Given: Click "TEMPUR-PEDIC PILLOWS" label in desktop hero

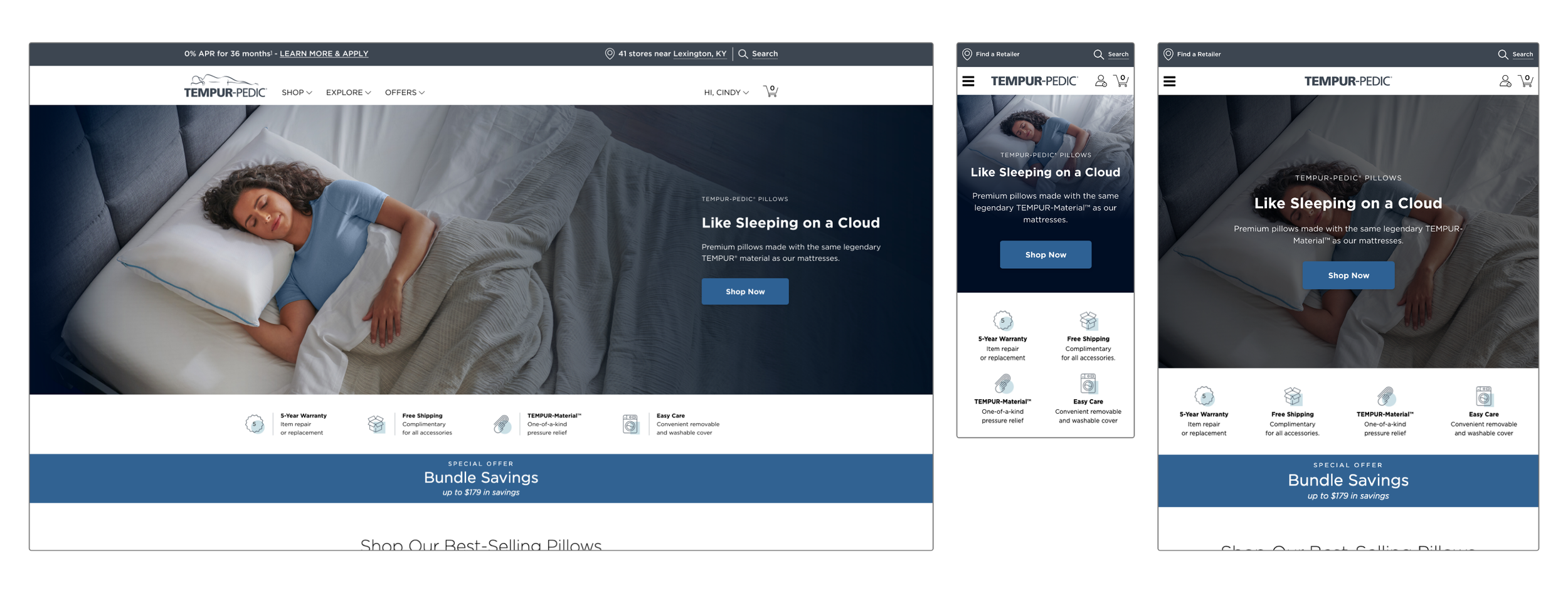Looking at the screenshot, I should pos(745,199).
